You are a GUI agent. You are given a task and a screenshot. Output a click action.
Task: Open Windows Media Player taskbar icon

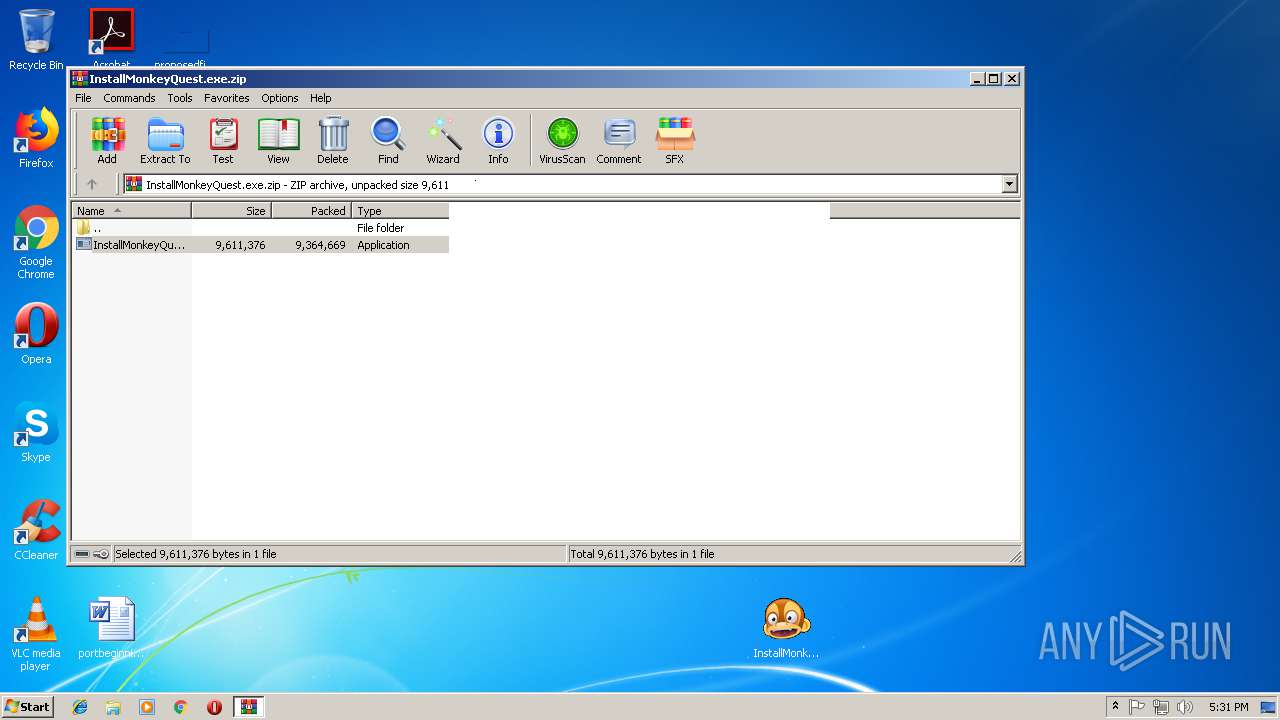(147, 707)
